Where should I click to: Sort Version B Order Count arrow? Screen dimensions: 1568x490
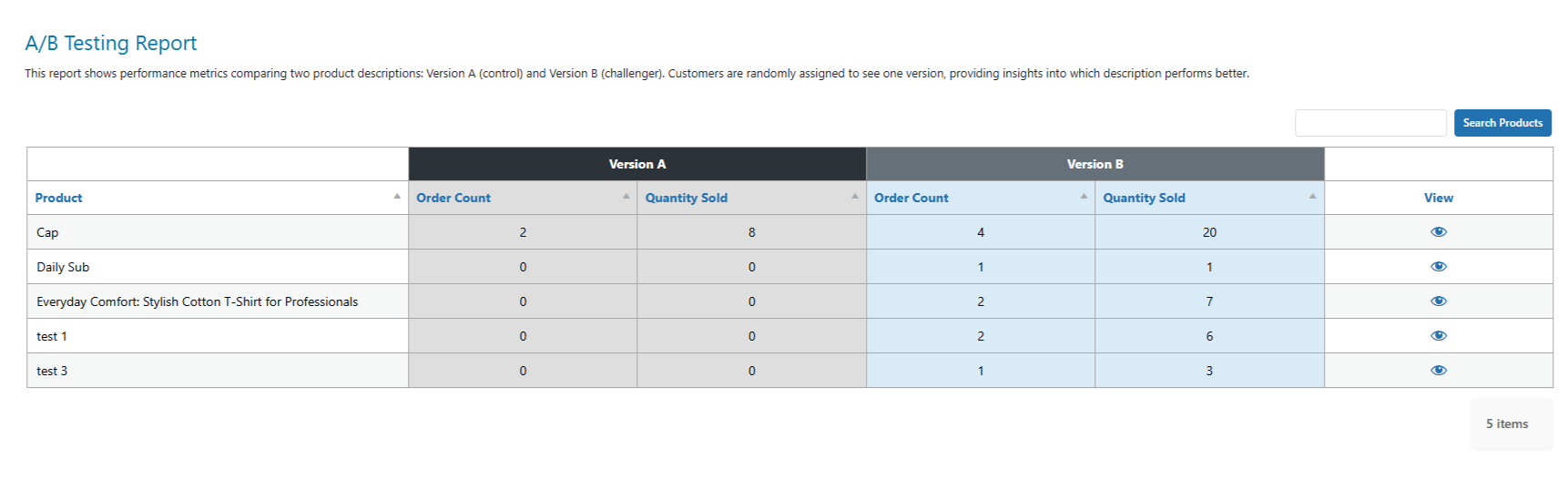point(1084,196)
